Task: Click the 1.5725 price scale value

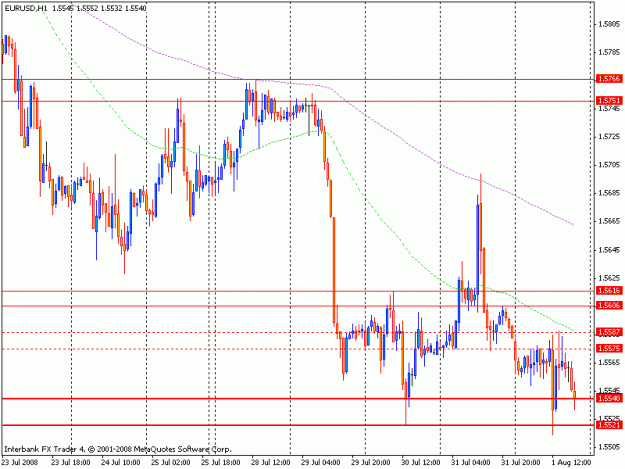Action: point(609,137)
